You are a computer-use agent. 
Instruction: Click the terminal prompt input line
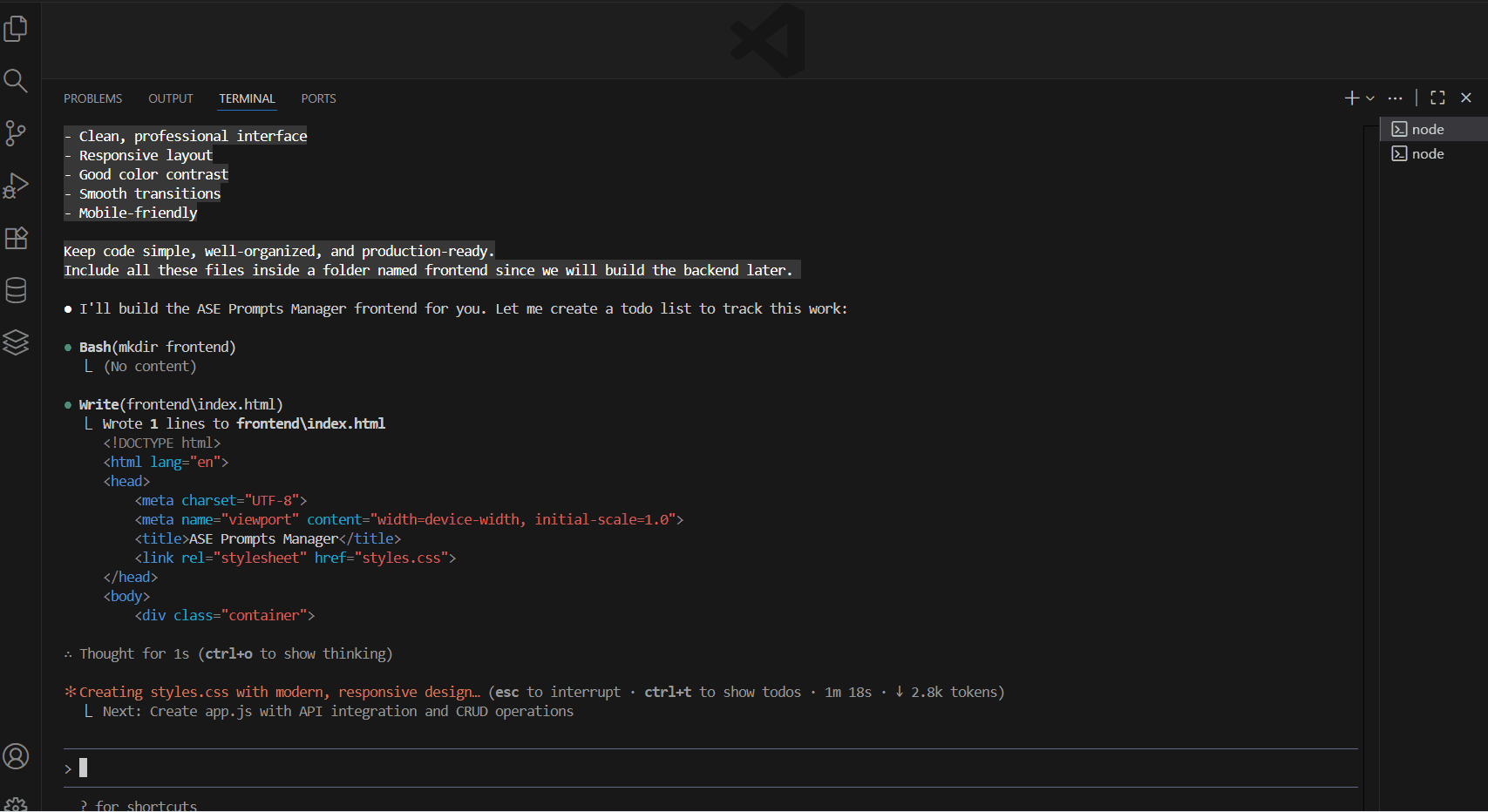point(697,768)
